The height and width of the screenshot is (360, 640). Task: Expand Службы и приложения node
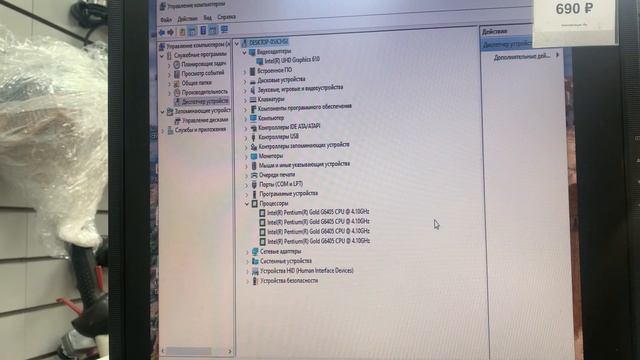coord(163,131)
